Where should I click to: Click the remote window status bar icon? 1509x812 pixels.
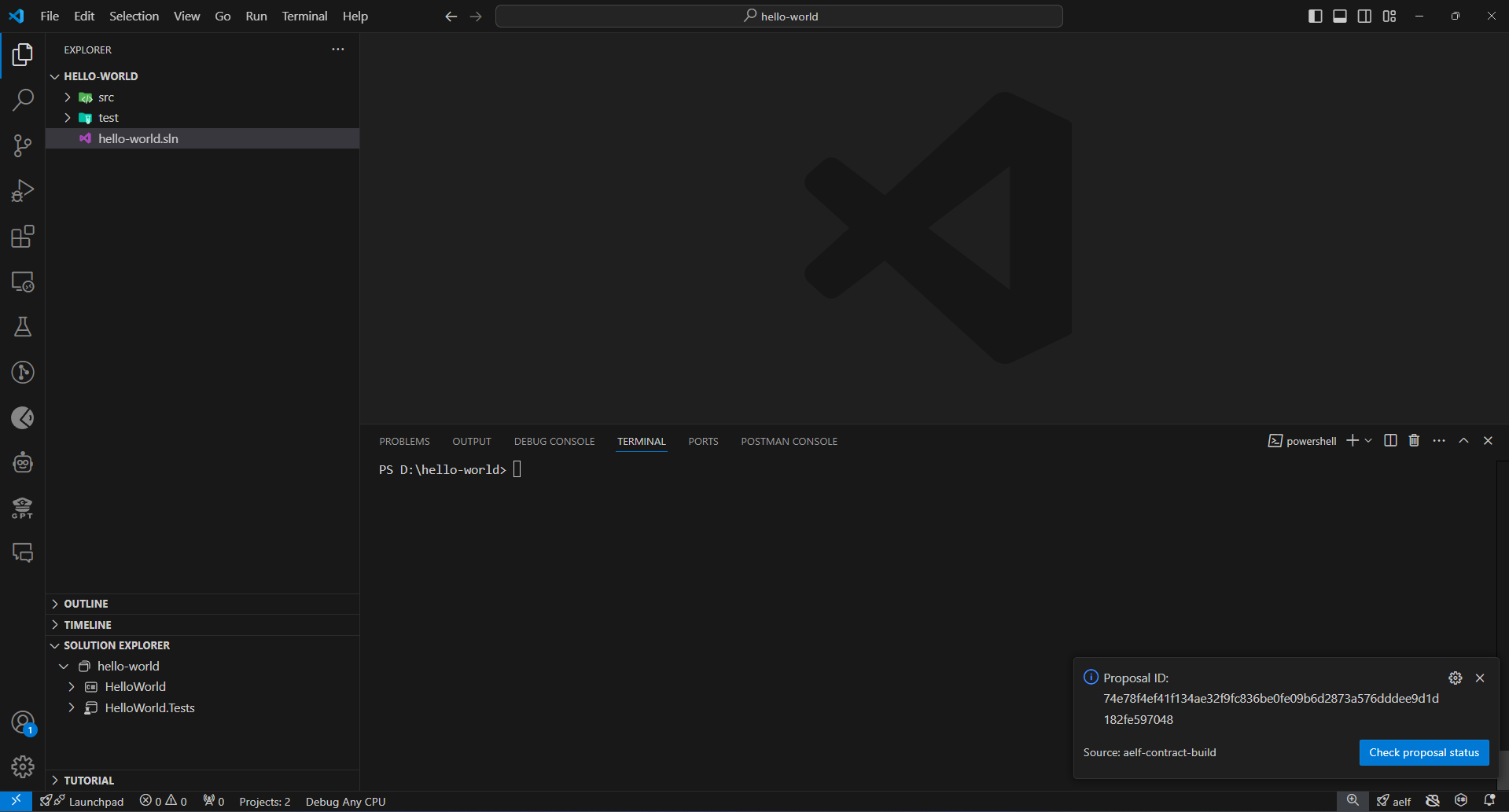16,801
